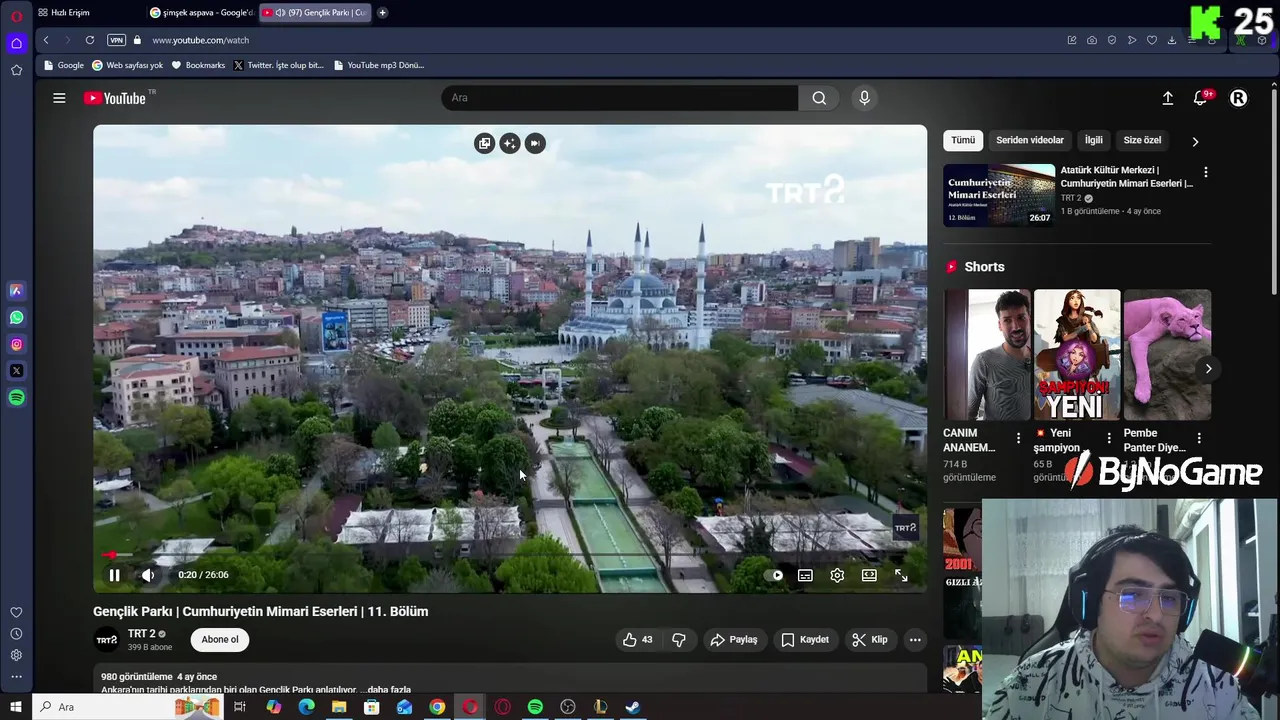Image resolution: width=1280 pixels, height=720 pixels.
Task: Open the Pembe Panter short thumbnail
Action: tap(1167, 355)
